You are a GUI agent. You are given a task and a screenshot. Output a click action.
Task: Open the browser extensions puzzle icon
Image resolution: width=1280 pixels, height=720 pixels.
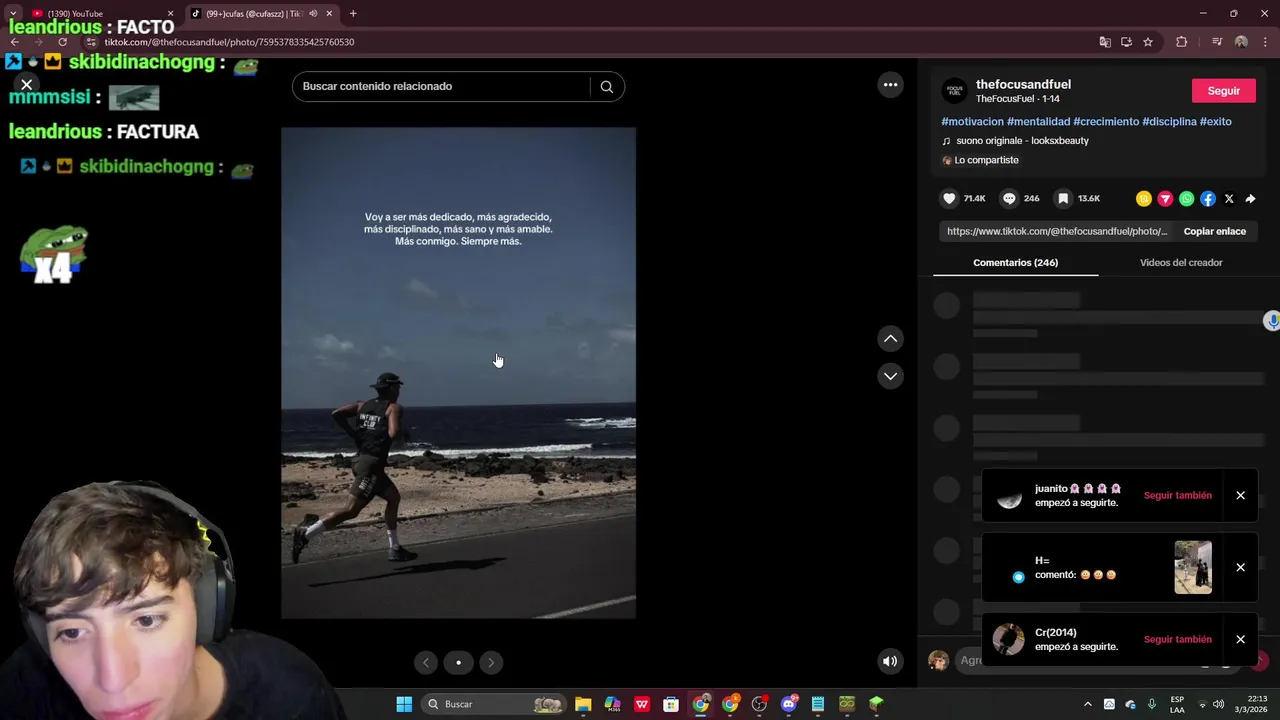click(x=1181, y=42)
